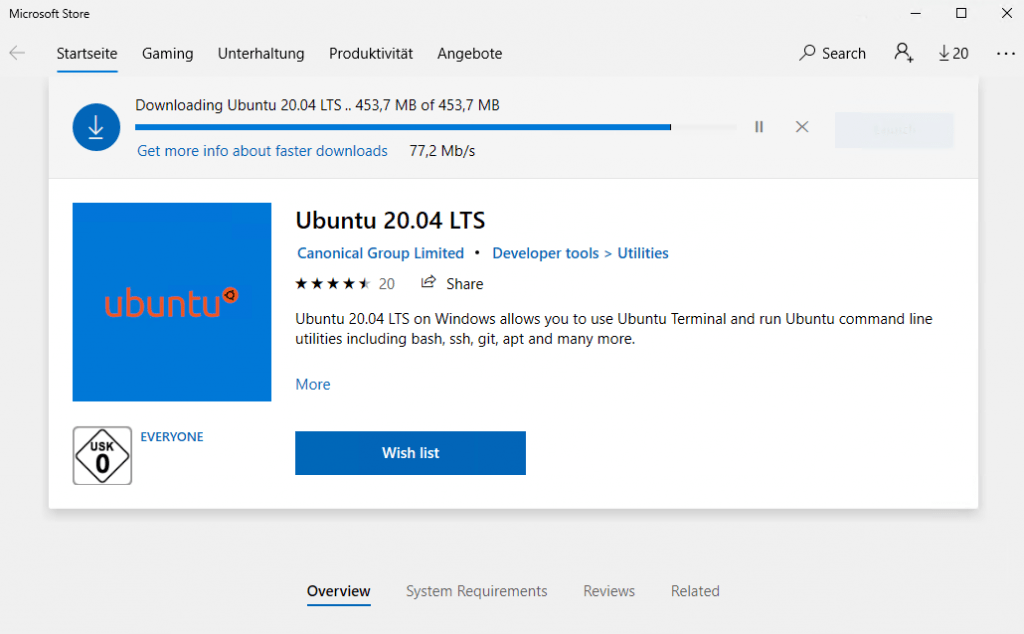Open the Developer tools category link

pyautogui.click(x=545, y=253)
